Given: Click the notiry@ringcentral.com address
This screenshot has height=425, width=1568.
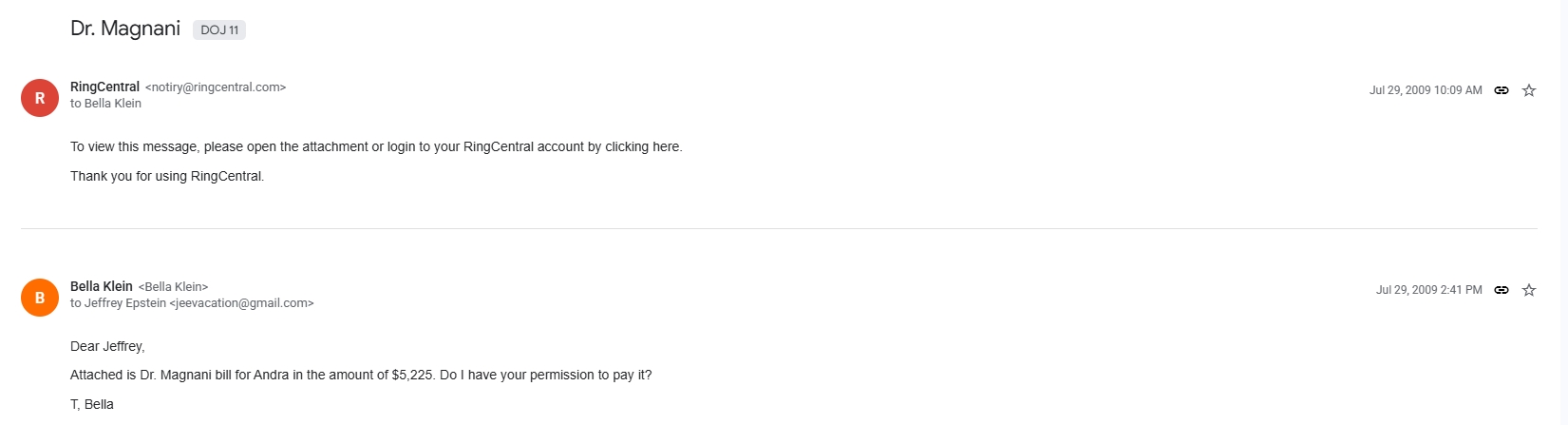Looking at the screenshot, I should click(216, 87).
